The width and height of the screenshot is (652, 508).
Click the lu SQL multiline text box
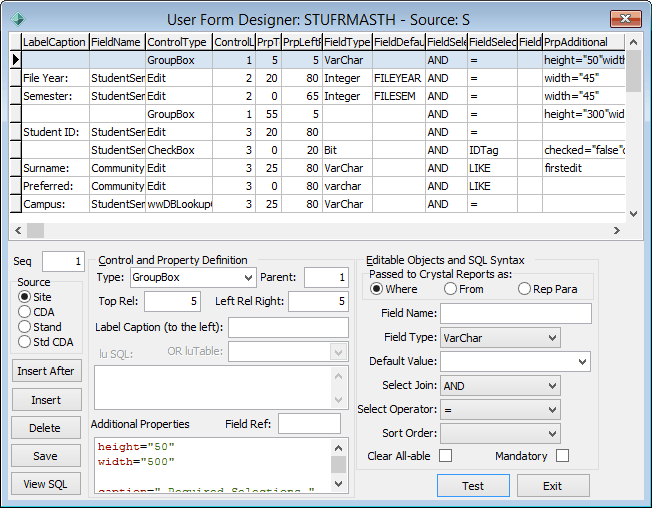[213, 387]
